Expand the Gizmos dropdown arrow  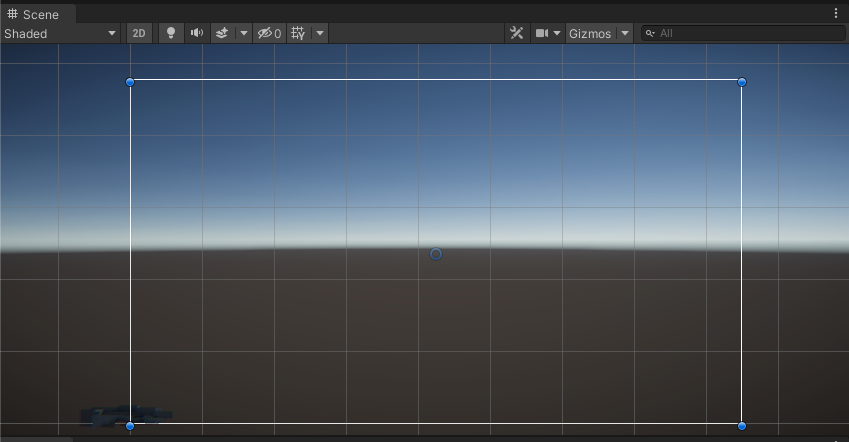tap(625, 33)
